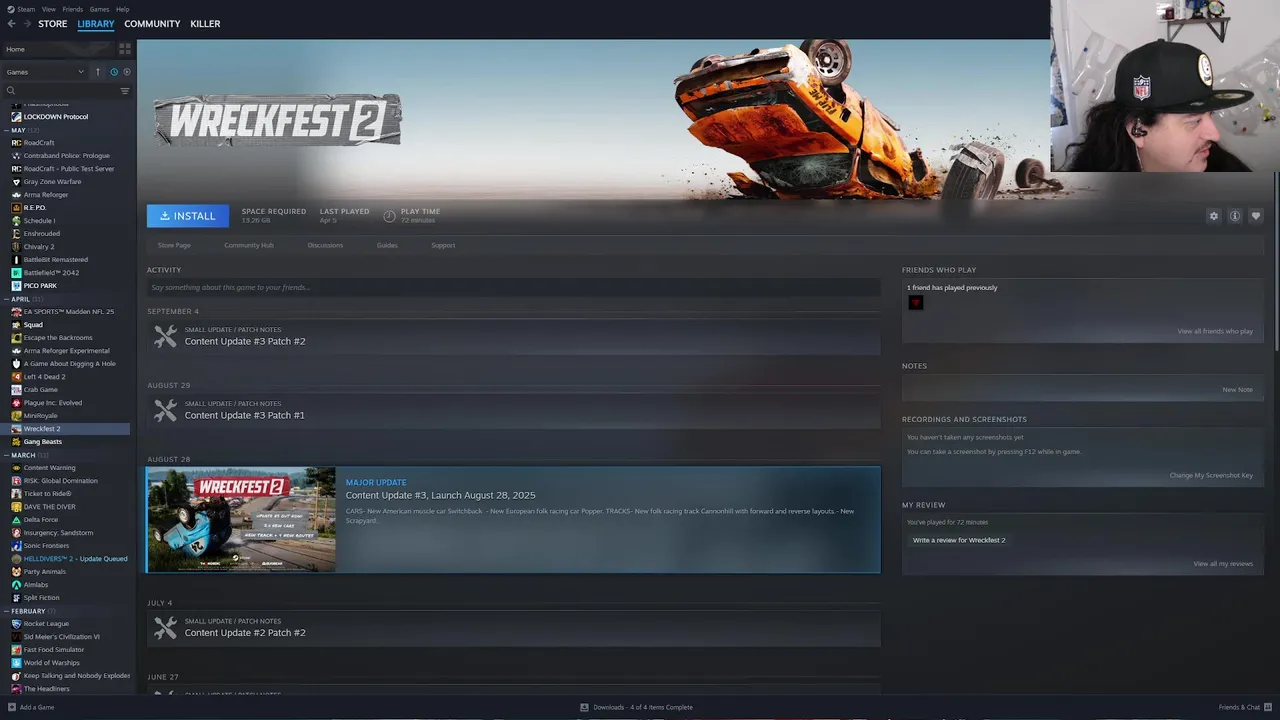This screenshot has height=720, width=1280.
Task: Click the library search magnifier icon
Action: point(11,91)
